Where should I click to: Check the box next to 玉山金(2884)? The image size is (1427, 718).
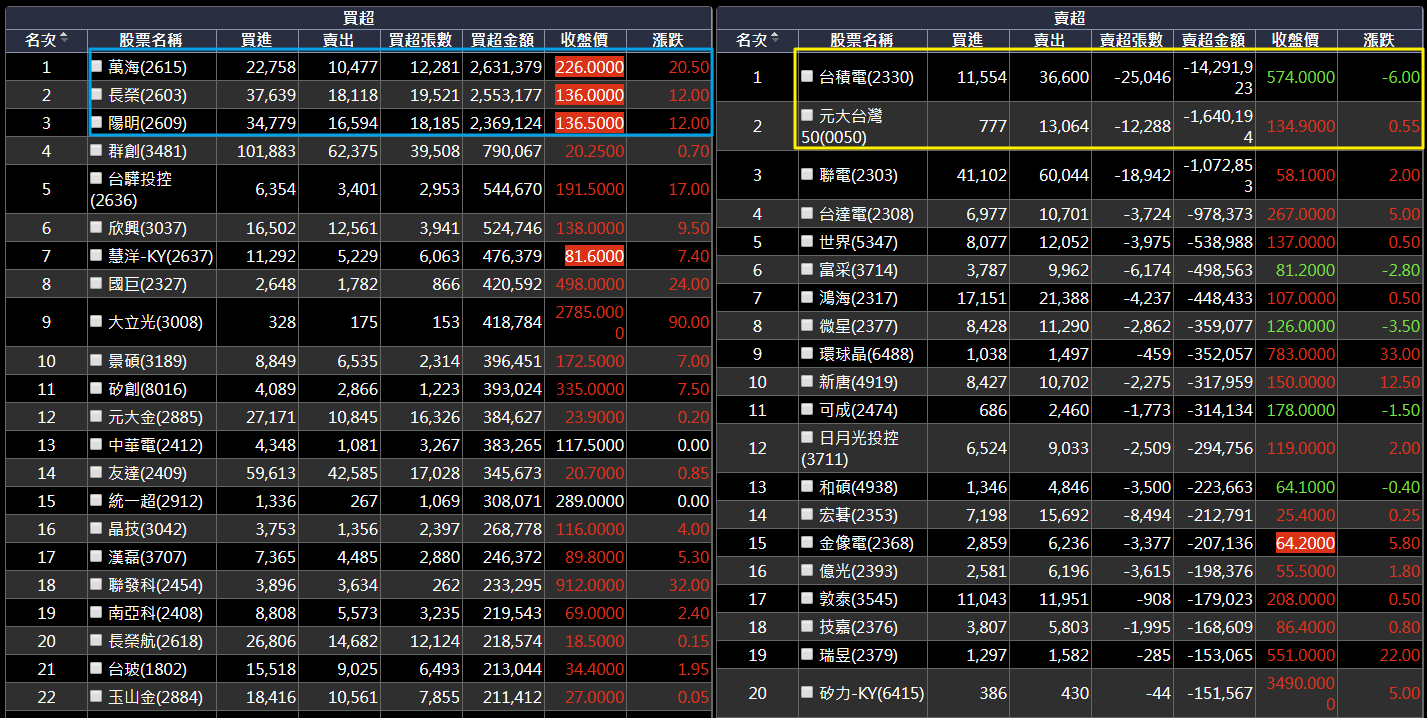coord(97,698)
